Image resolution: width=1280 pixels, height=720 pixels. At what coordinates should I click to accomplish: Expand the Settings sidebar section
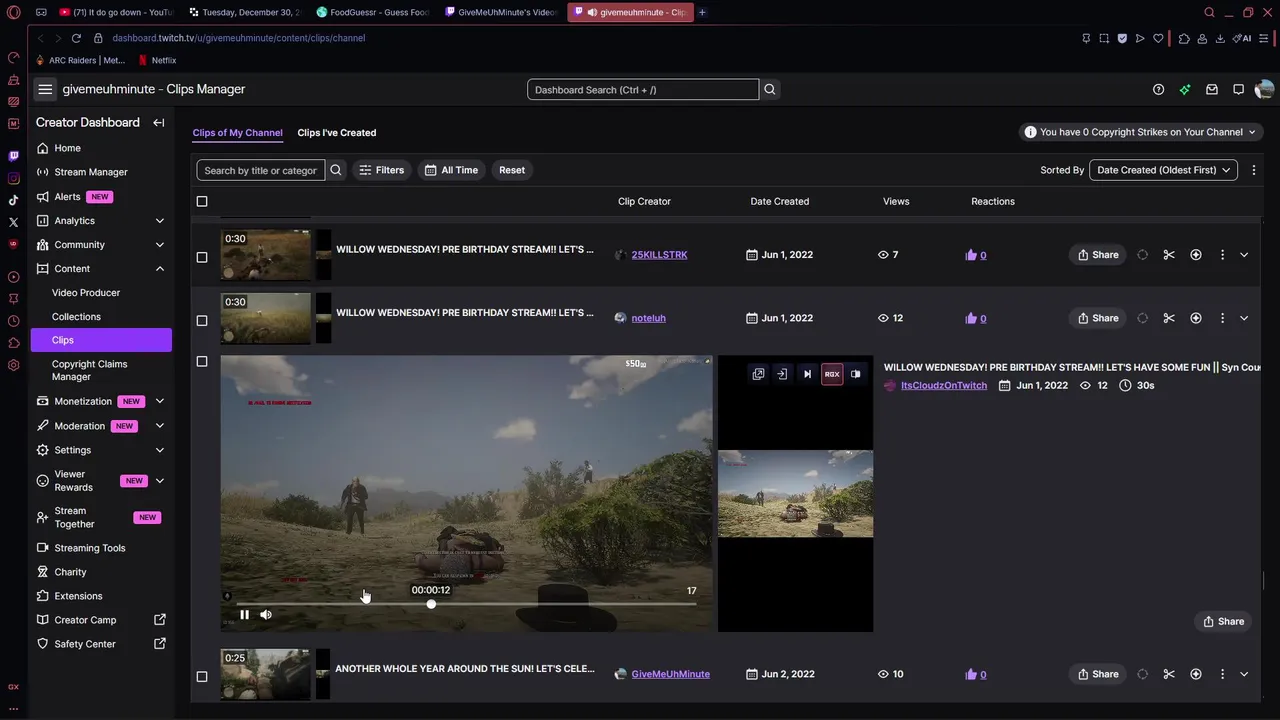tap(159, 450)
